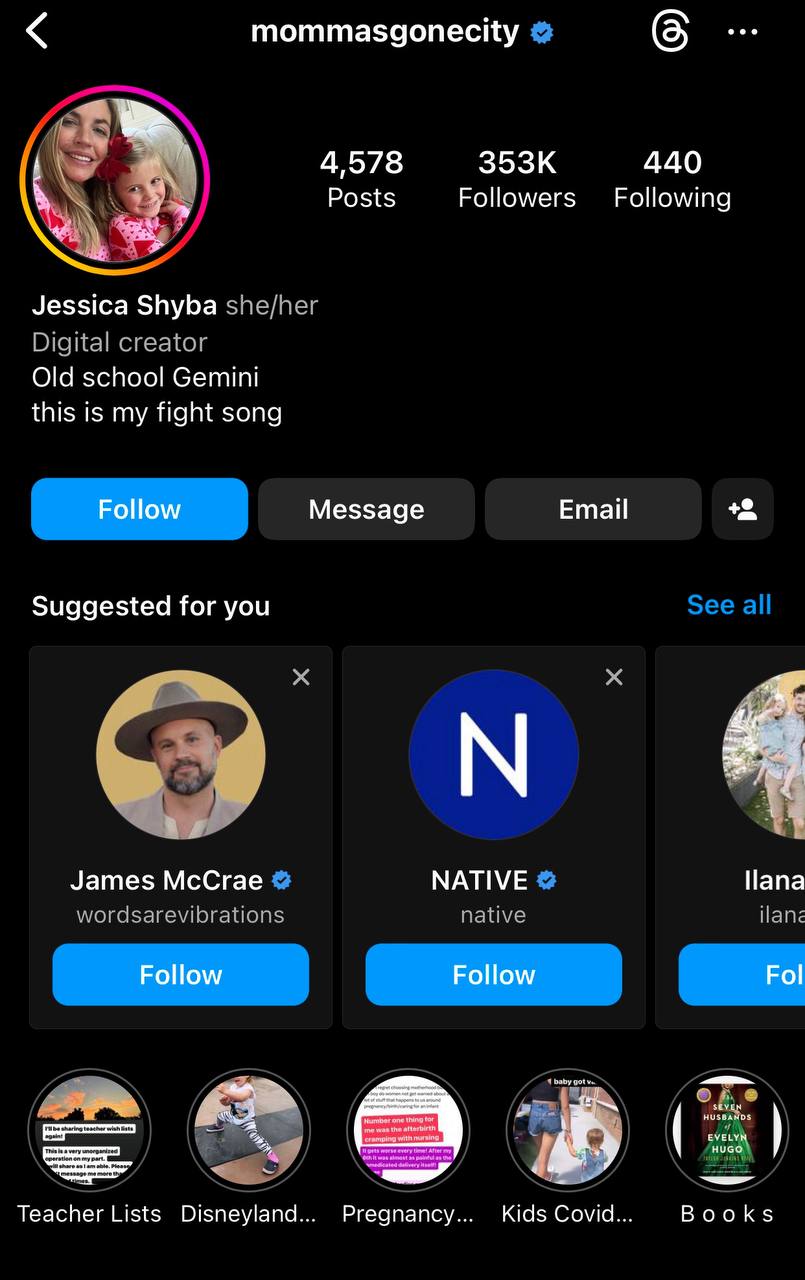
Task: Tap the Email button
Action: (593, 509)
